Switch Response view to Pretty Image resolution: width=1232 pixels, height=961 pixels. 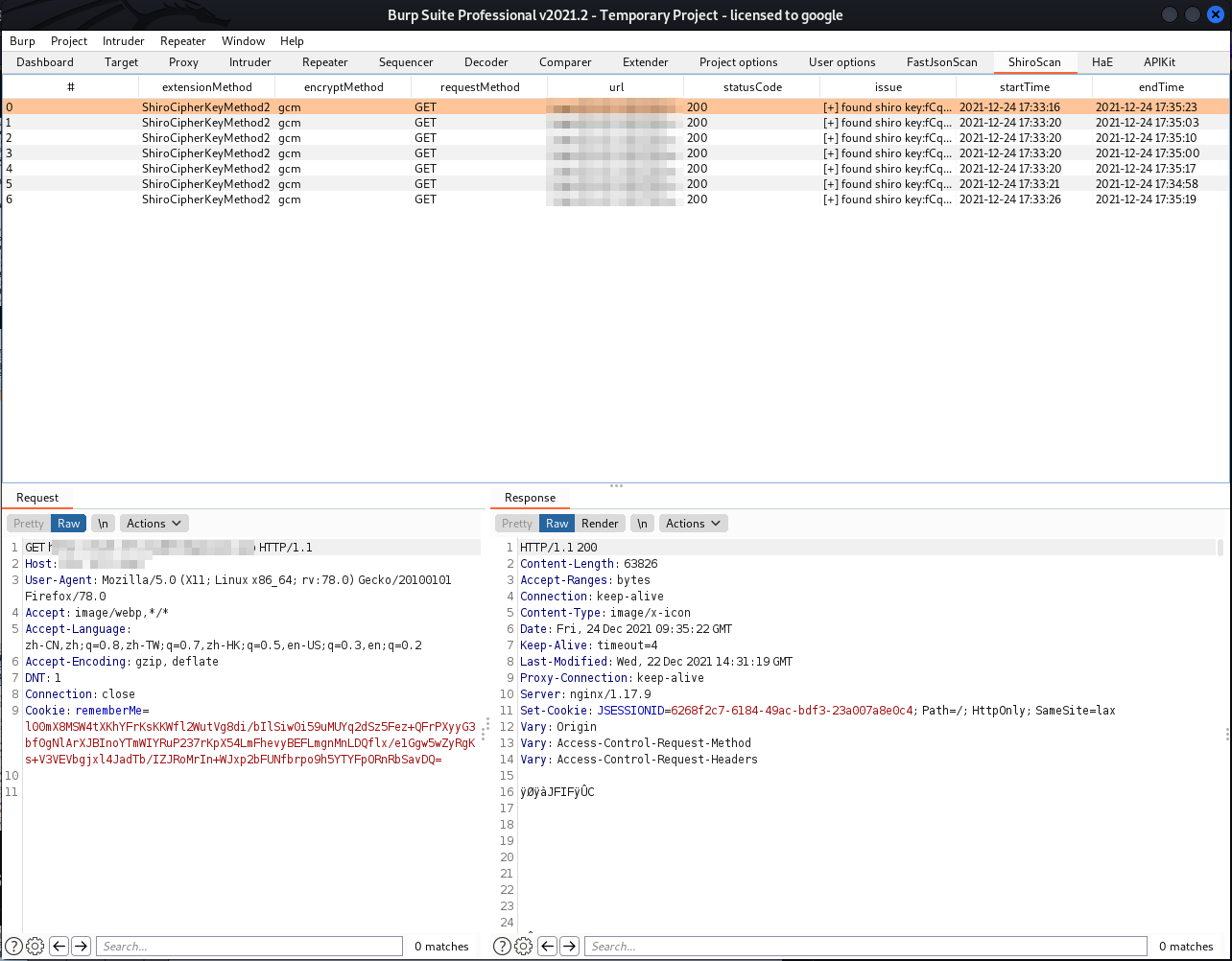click(517, 523)
